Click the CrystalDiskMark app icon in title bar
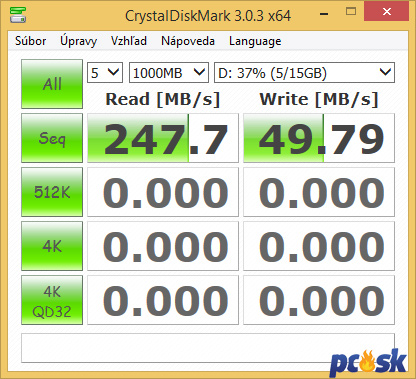Viewport: 416px width, 379px height. point(17,14)
